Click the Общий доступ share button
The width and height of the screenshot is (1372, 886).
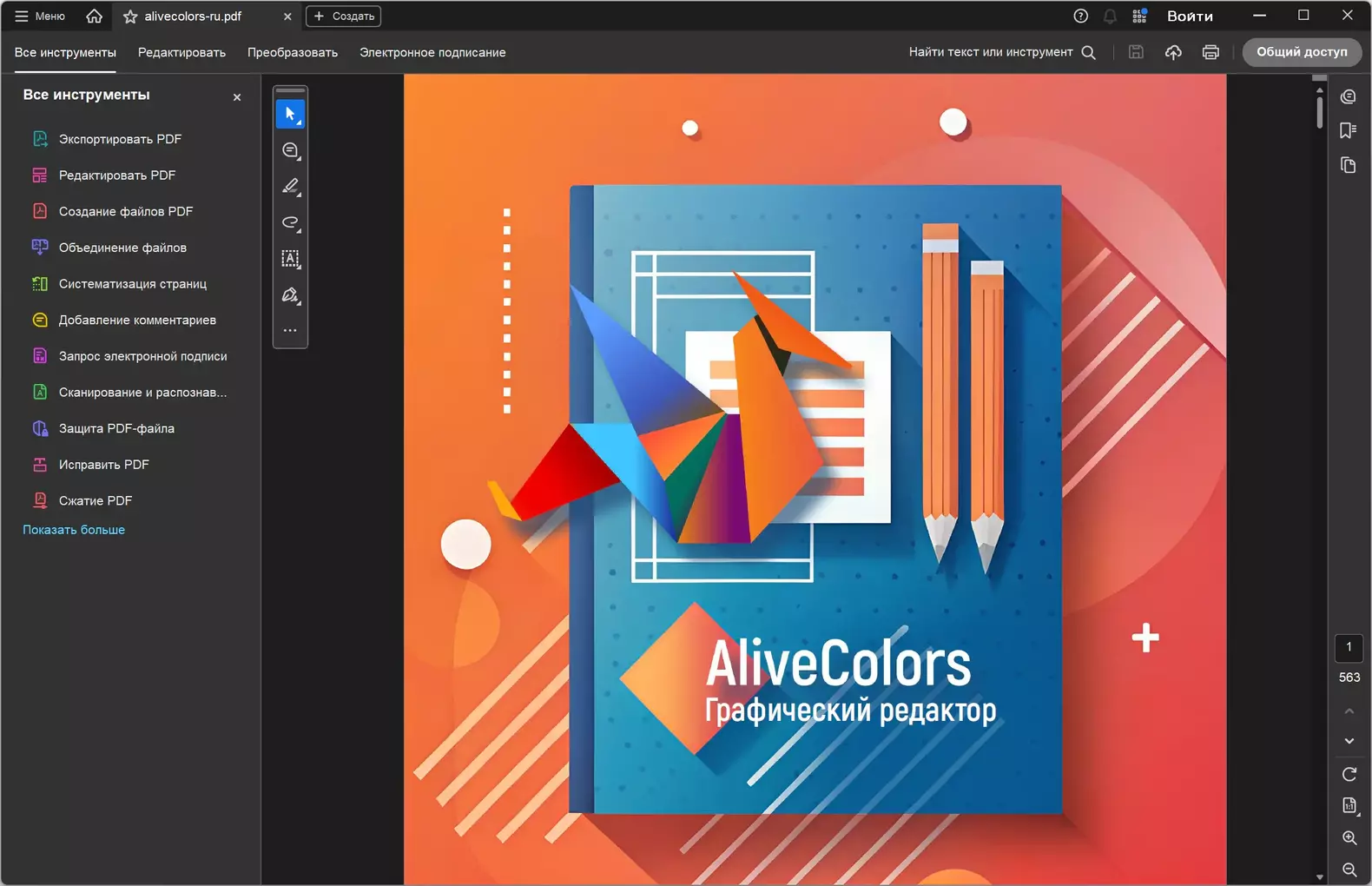point(1302,52)
